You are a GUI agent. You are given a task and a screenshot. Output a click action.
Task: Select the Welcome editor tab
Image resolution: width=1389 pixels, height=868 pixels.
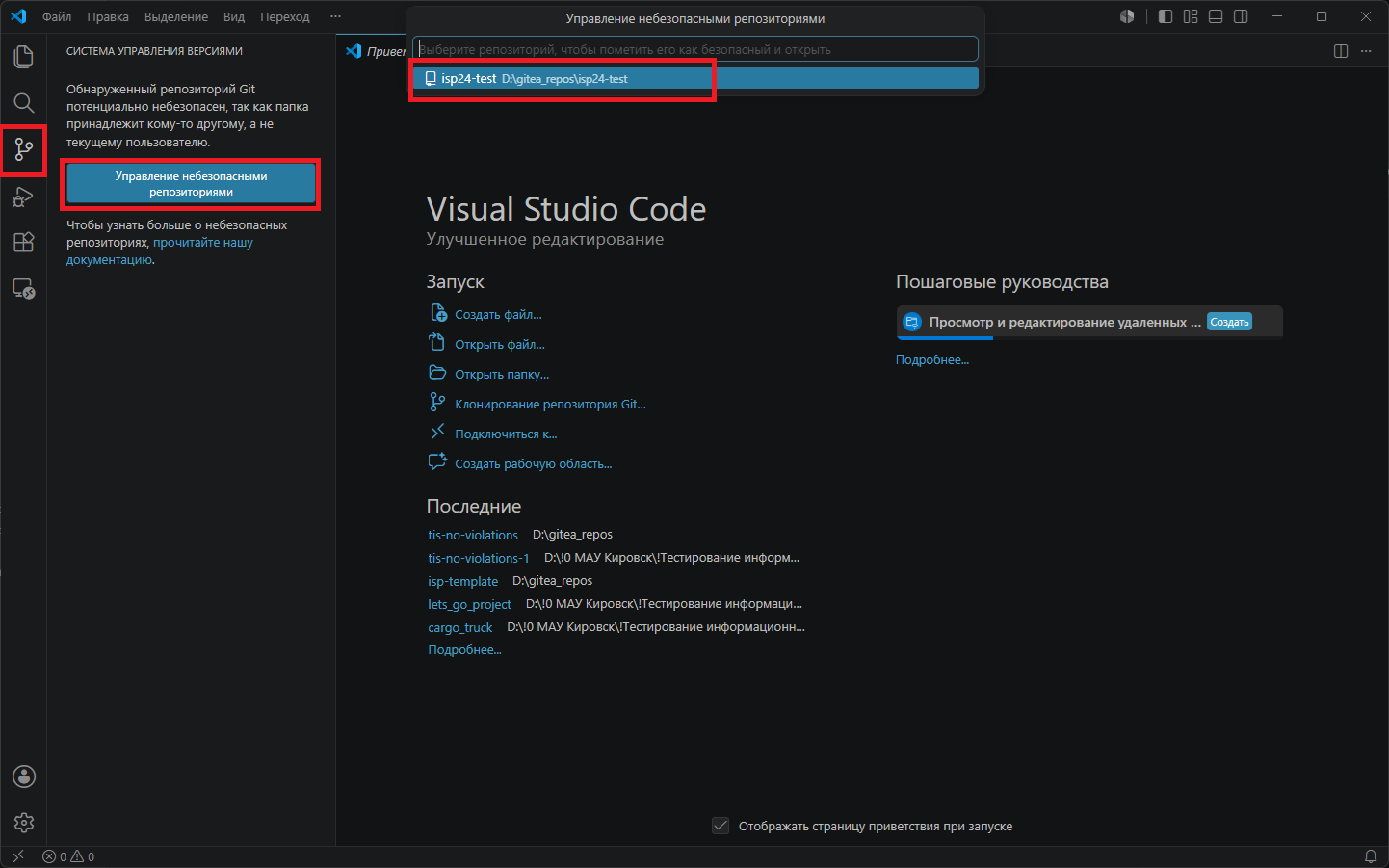(376, 51)
